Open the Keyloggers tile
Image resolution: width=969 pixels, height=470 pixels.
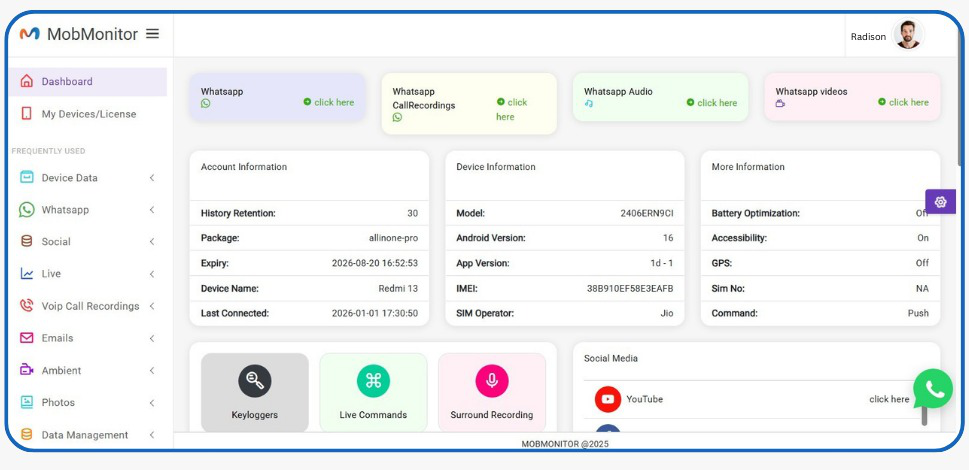click(x=255, y=392)
